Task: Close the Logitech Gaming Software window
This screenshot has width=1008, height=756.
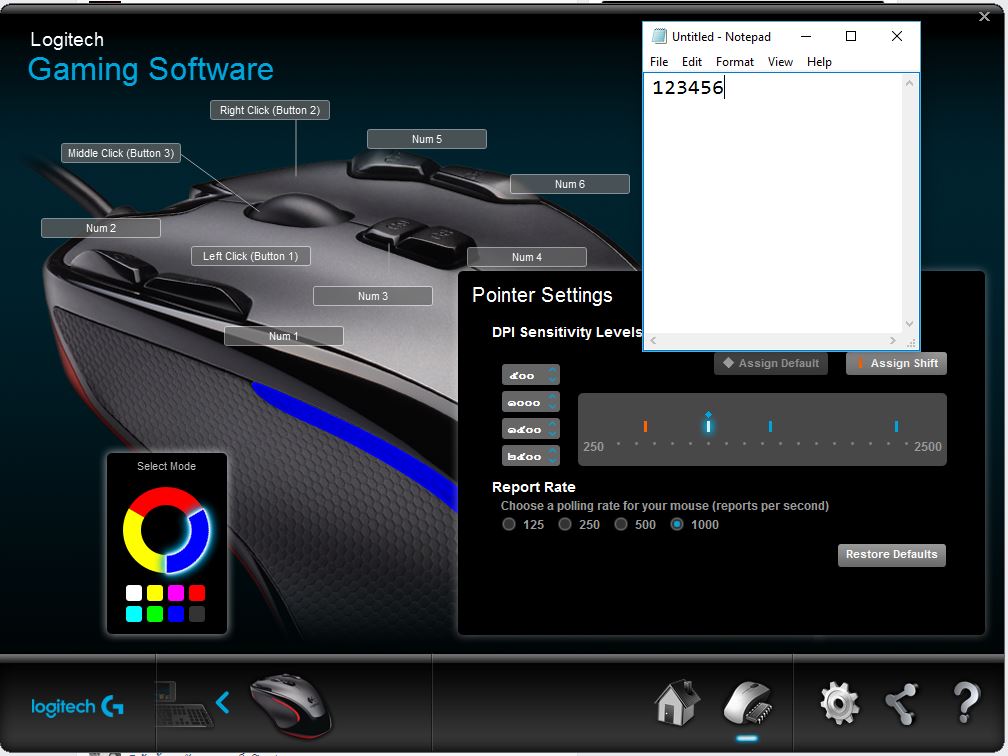Action: click(x=984, y=17)
